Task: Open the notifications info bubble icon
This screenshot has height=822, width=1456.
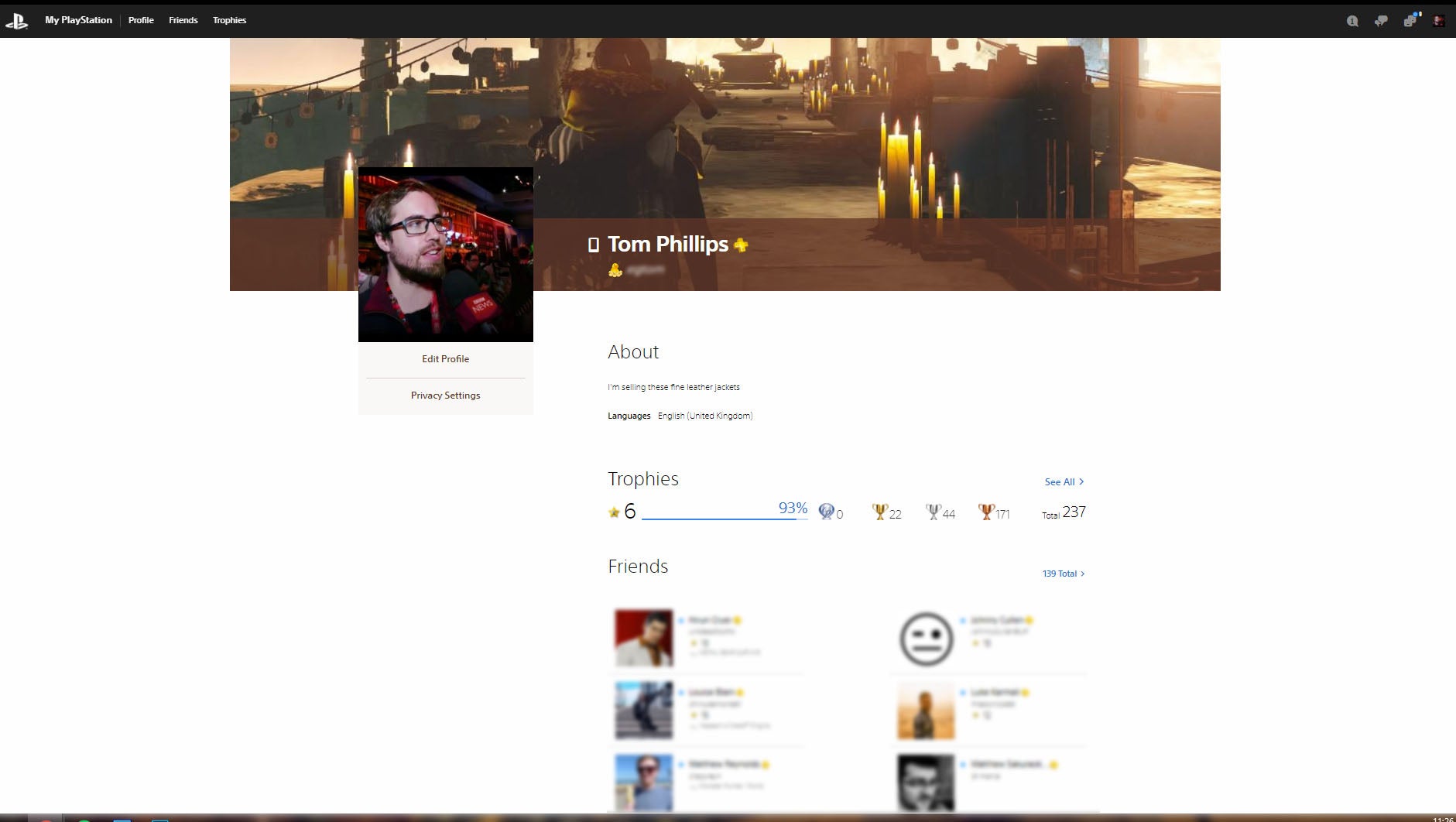Action: [1352, 21]
